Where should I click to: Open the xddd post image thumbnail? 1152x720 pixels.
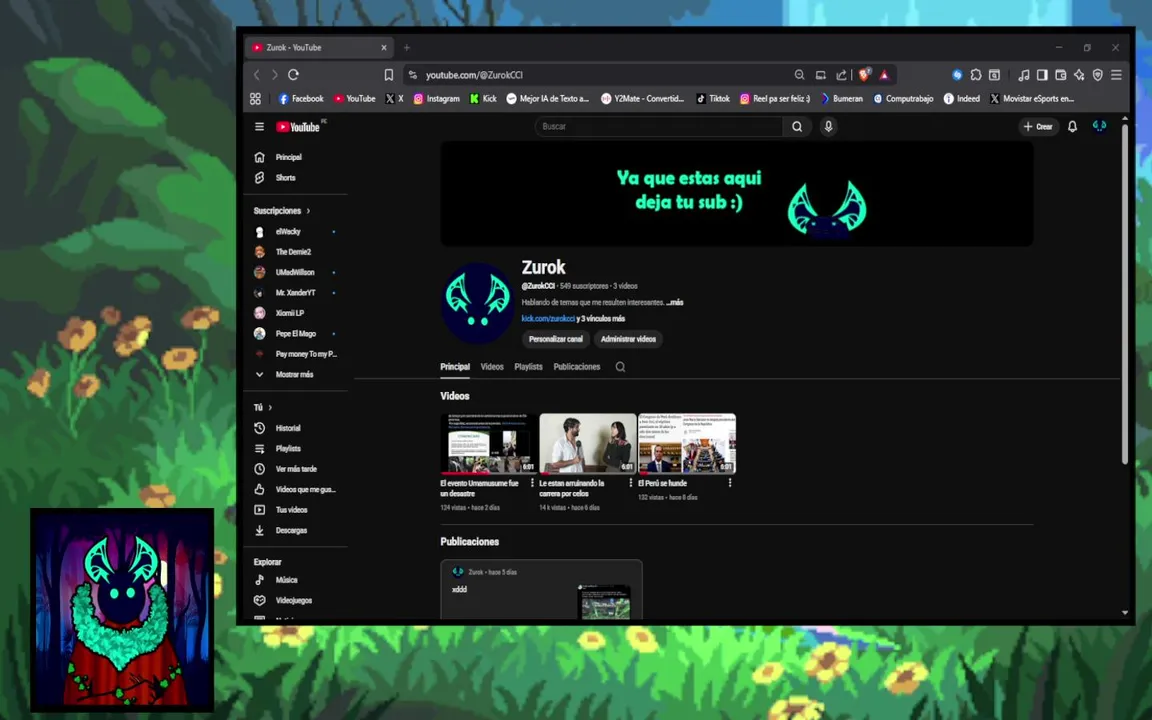(605, 602)
